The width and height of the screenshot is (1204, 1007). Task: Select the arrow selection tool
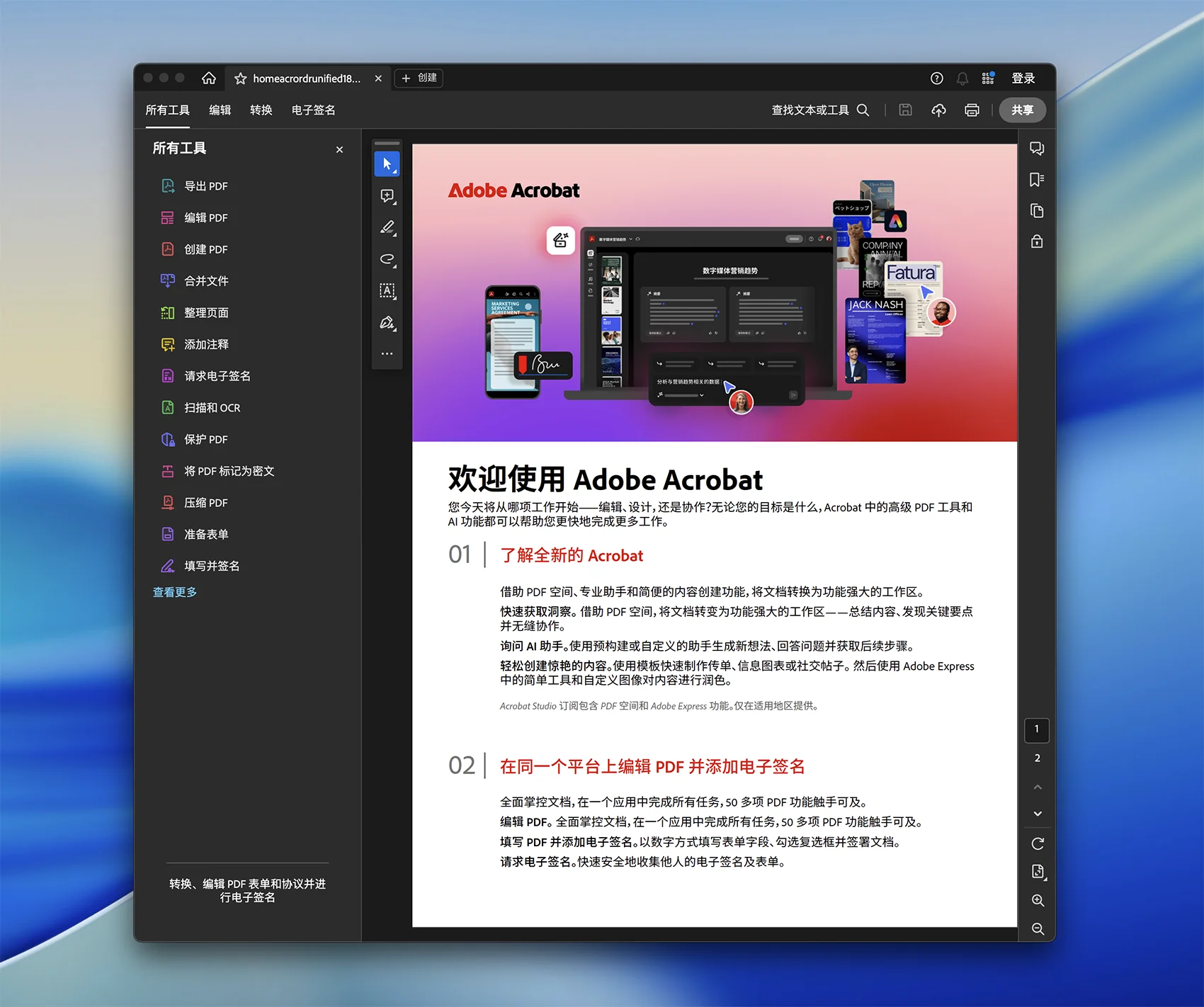[387, 164]
